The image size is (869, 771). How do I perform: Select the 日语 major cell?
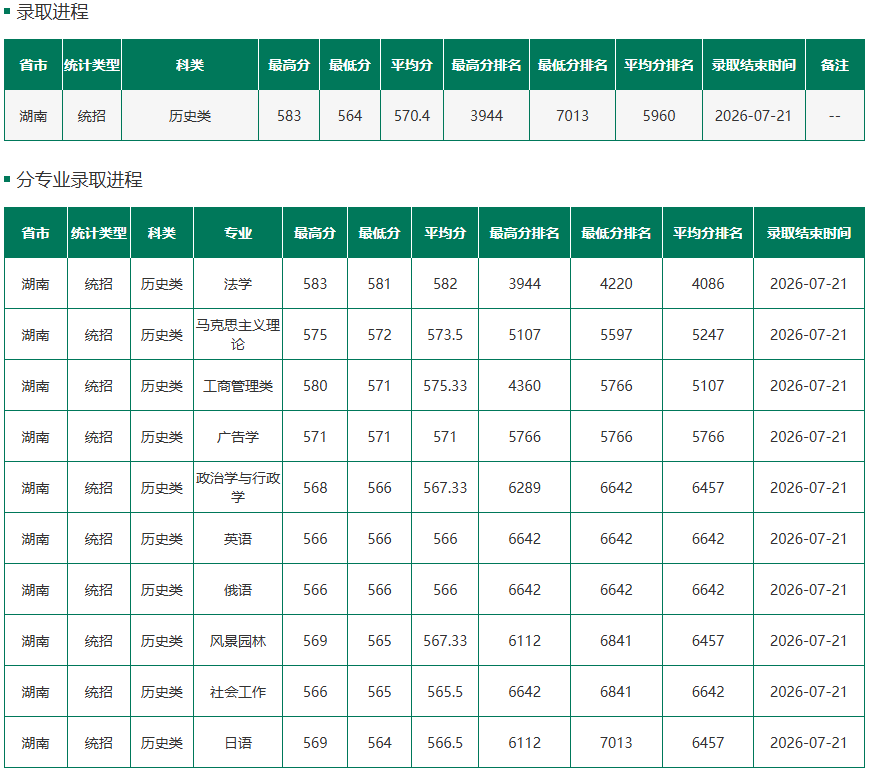click(238, 743)
